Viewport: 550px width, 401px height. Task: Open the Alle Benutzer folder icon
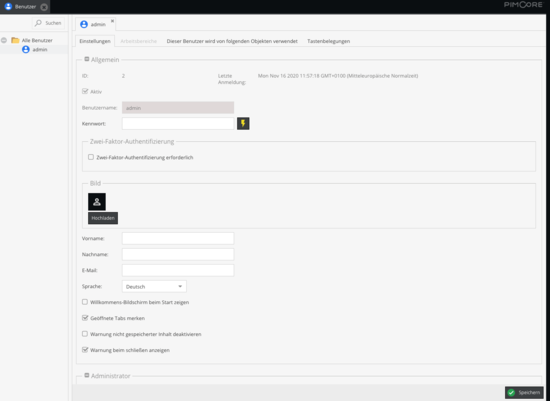[x=15, y=40]
